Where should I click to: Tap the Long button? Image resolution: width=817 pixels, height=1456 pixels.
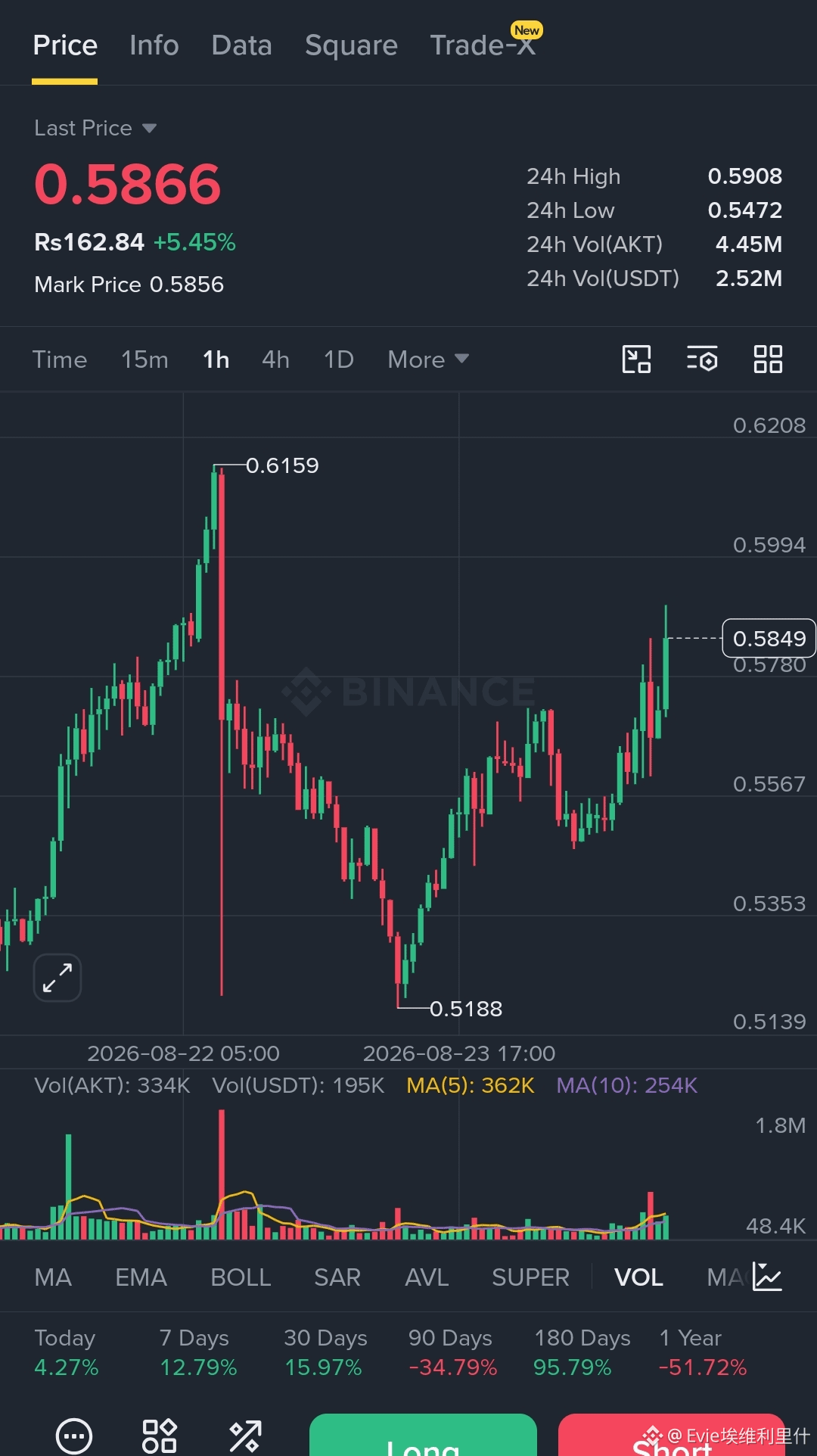pos(423,1435)
